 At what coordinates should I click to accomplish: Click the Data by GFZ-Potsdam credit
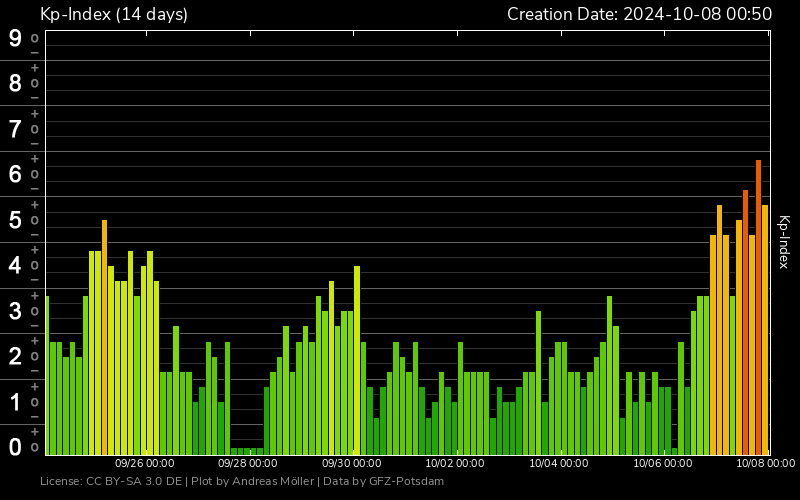[383, 482]
